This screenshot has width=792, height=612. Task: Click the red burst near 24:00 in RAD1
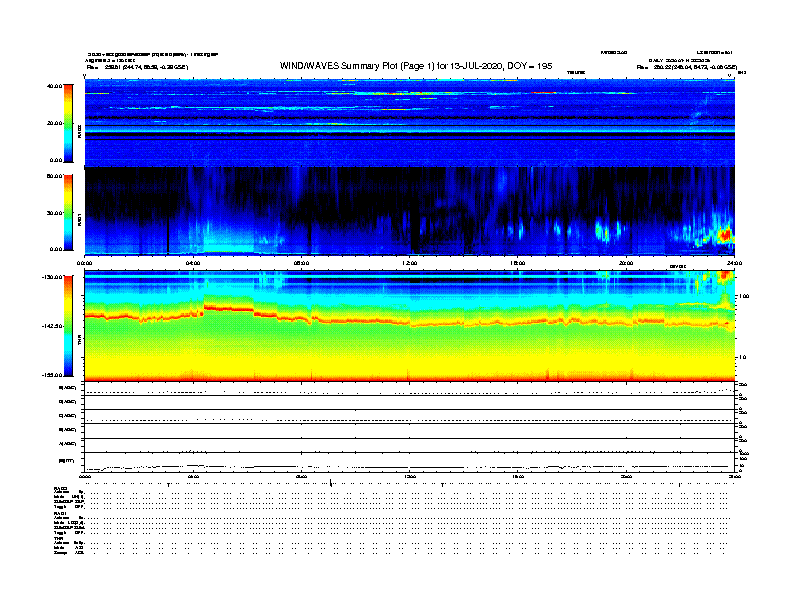(726, 235)
